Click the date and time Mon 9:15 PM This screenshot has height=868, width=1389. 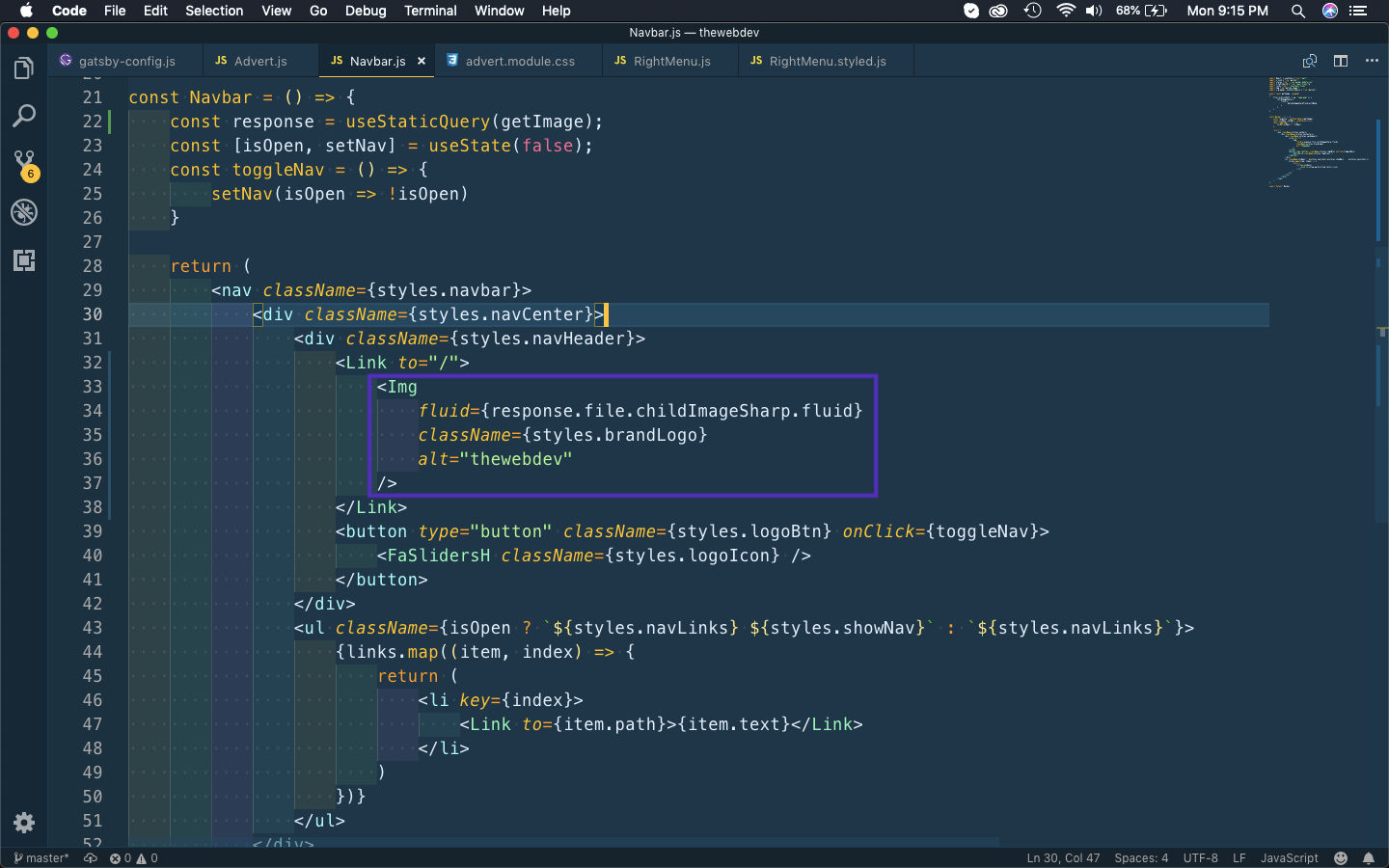pos(1227,11)
